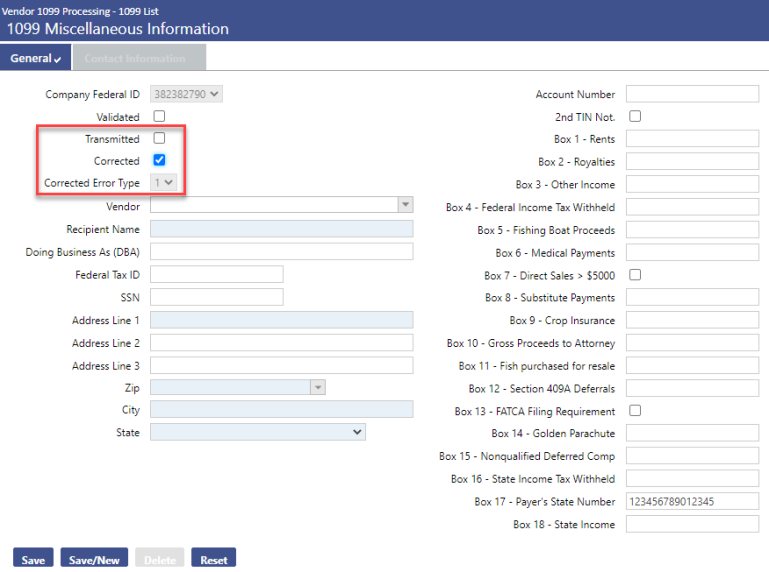Screen dimensions: 769x572
Task: Click into the Recipient Name field
Action: (x=281, y=229)
